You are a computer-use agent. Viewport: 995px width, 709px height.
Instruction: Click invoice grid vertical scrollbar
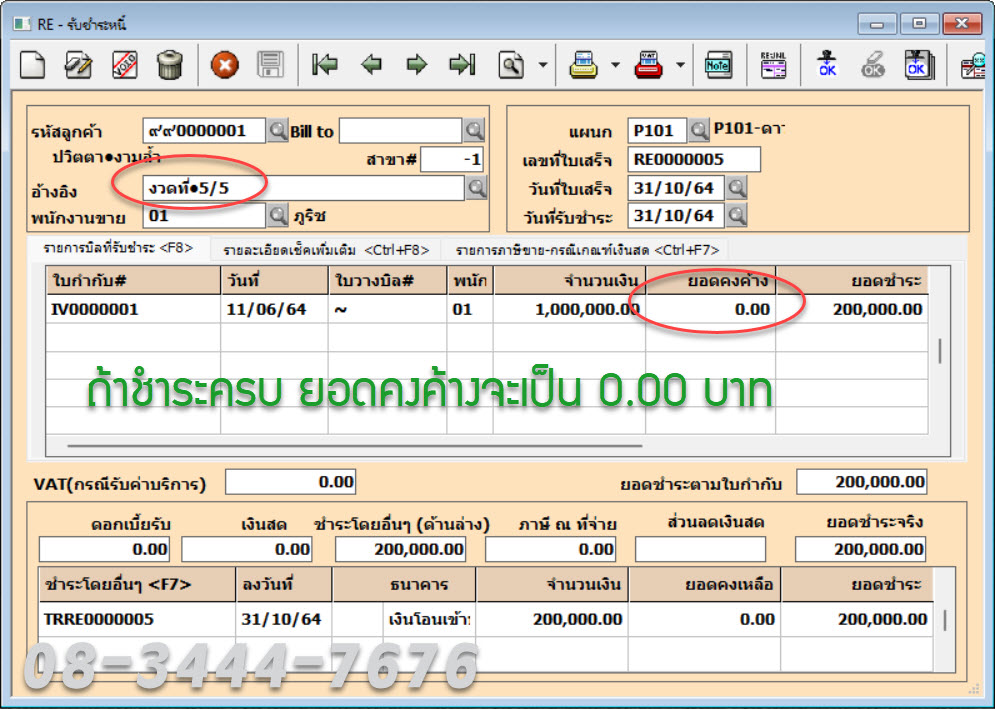940,351
